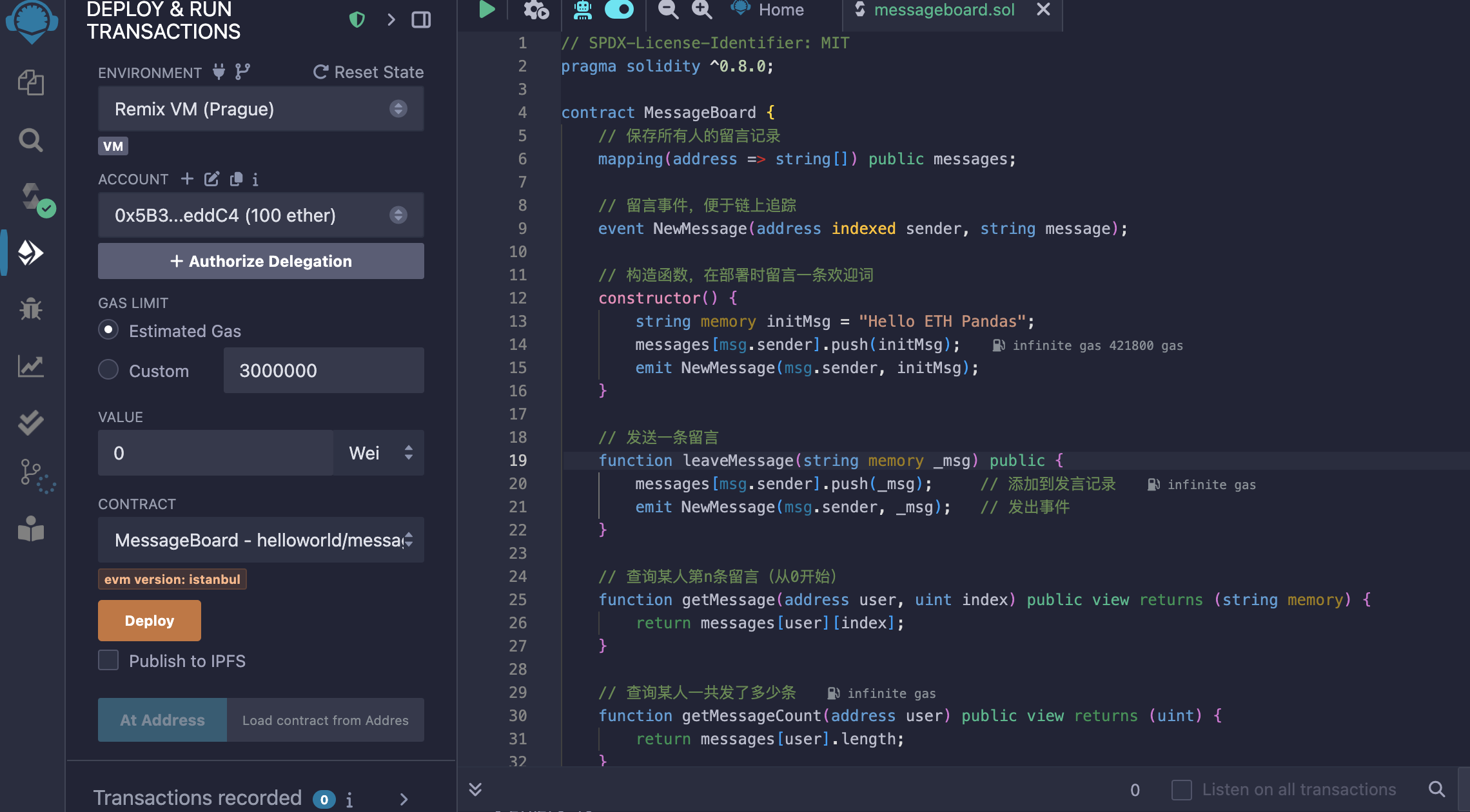
Task: Open the Wei unit dropdown
Action: tap(378, 453)
